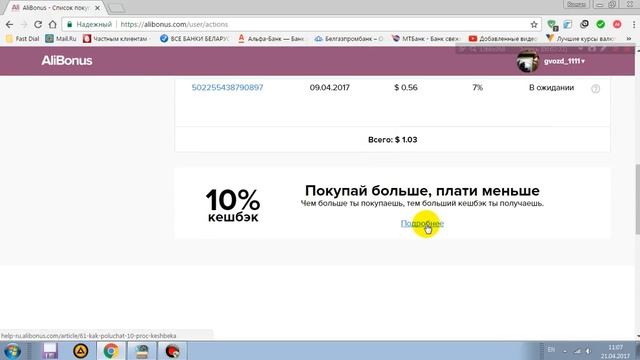Screen dimensions: 640x360
Task: Open the floppy disk taskbar icon
Action: tap(50, 351)
